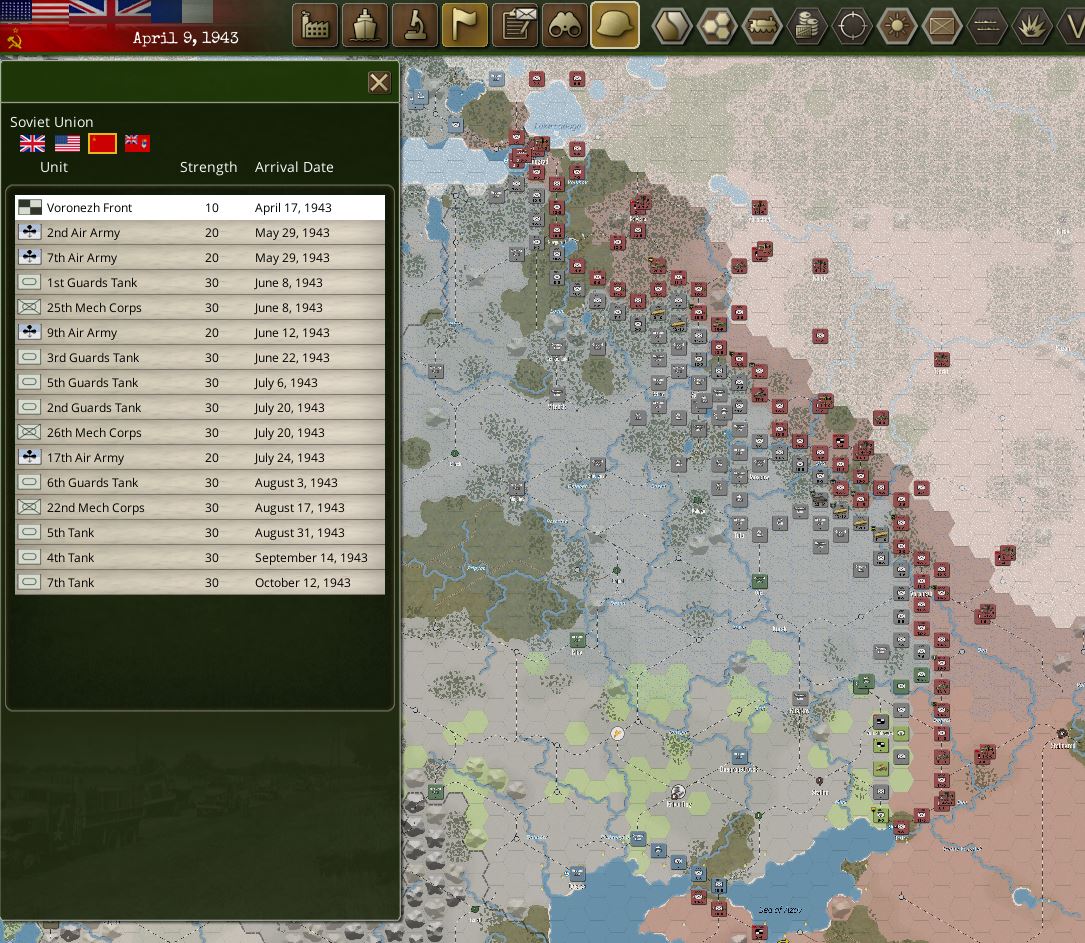Select the 17th Air Army row
This screenshot has width=1085, height=943.
click(200, 457)
